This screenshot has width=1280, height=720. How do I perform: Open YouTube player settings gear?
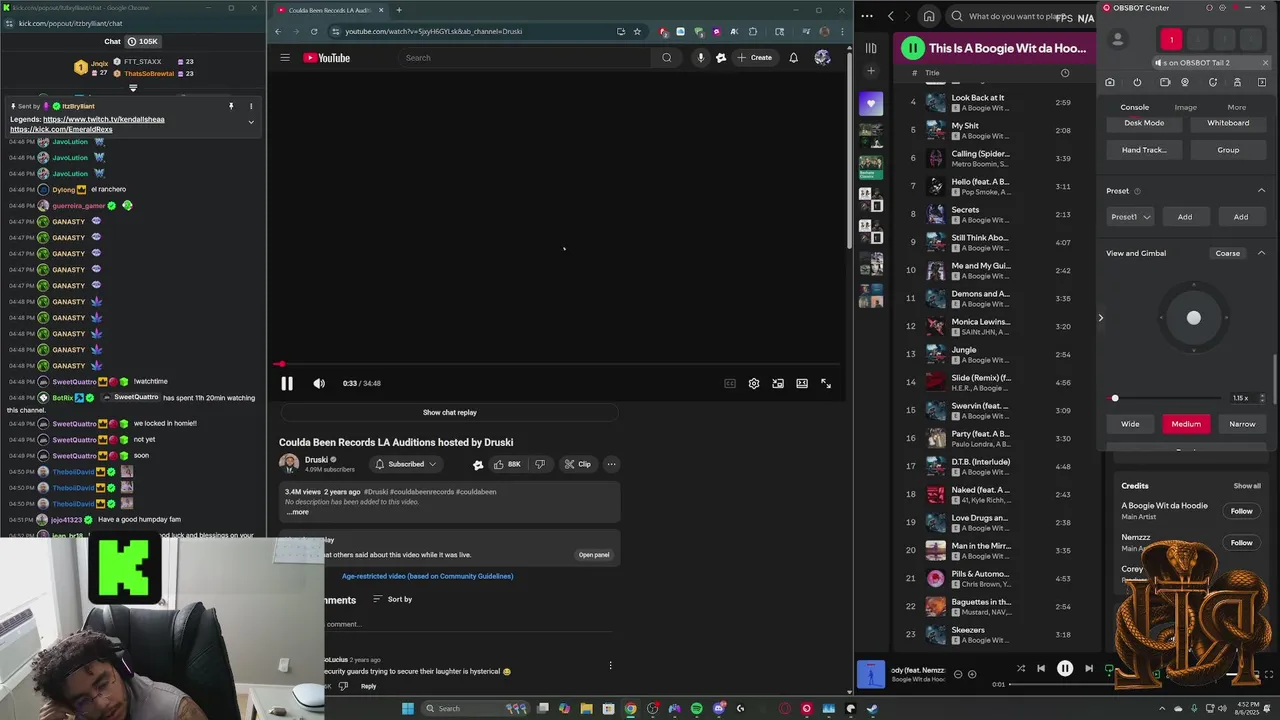[x=754, y=383]
